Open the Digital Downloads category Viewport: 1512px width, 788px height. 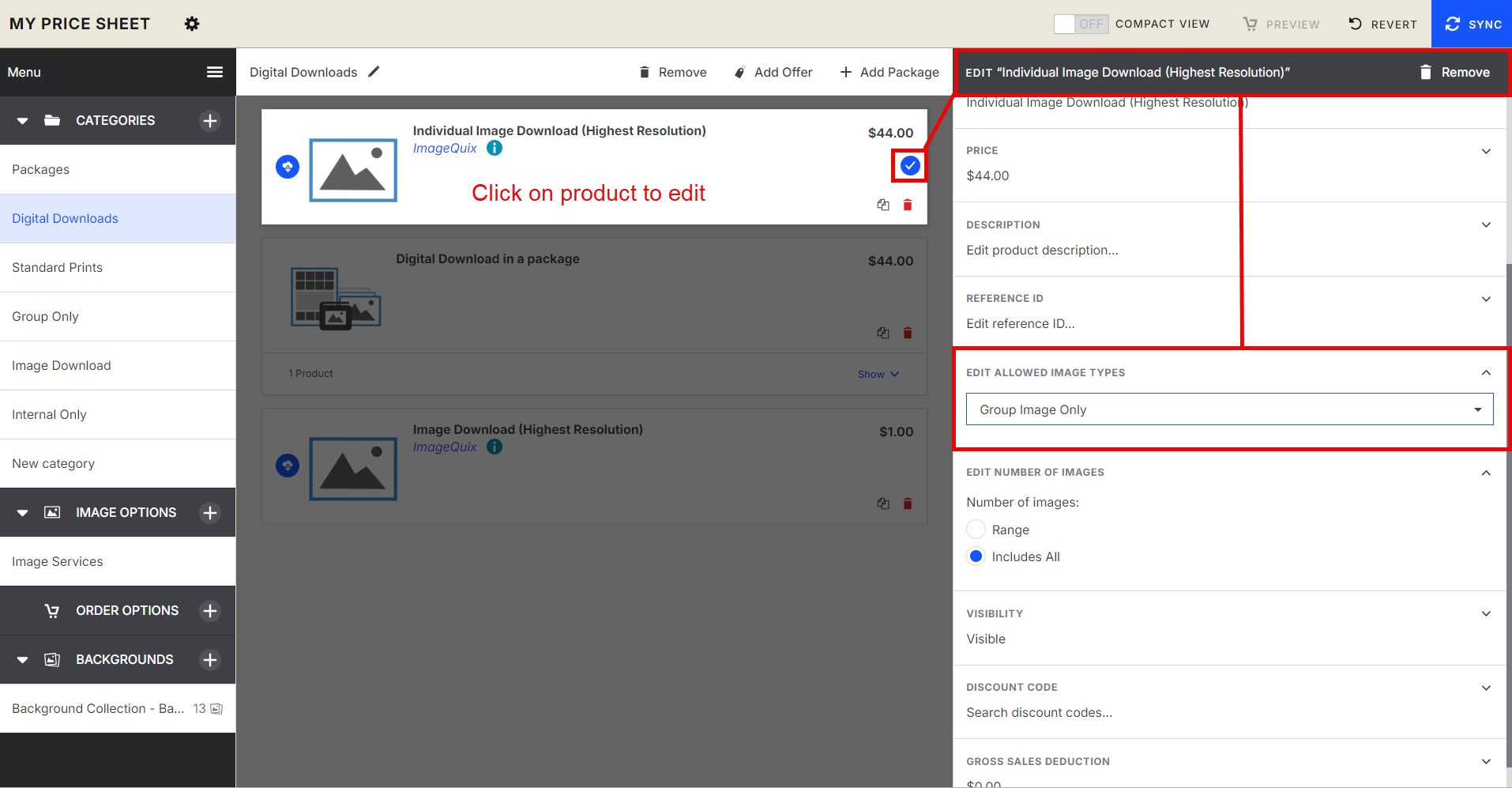click(118, 219)
